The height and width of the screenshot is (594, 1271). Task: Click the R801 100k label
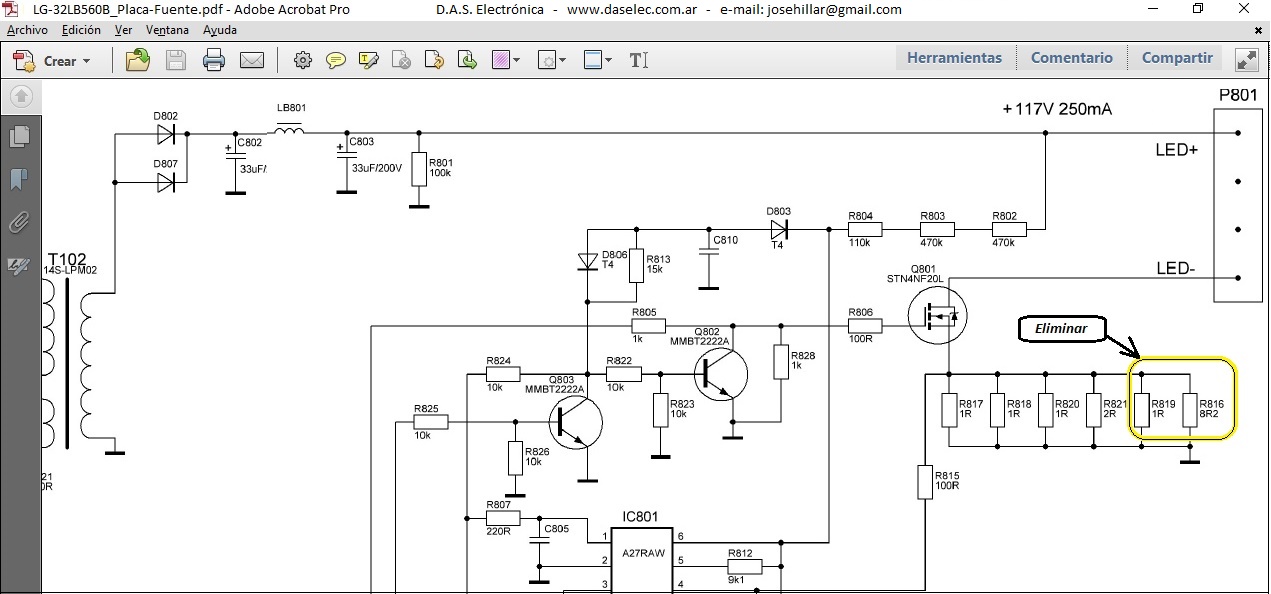click(440, 167)
